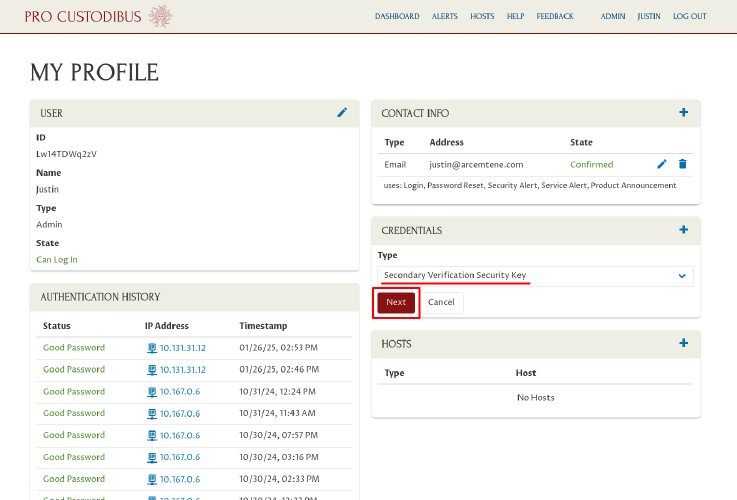
Task: Click Good Password status for 01/26/25, 02:53 PM
Action: tap(74, 348)
